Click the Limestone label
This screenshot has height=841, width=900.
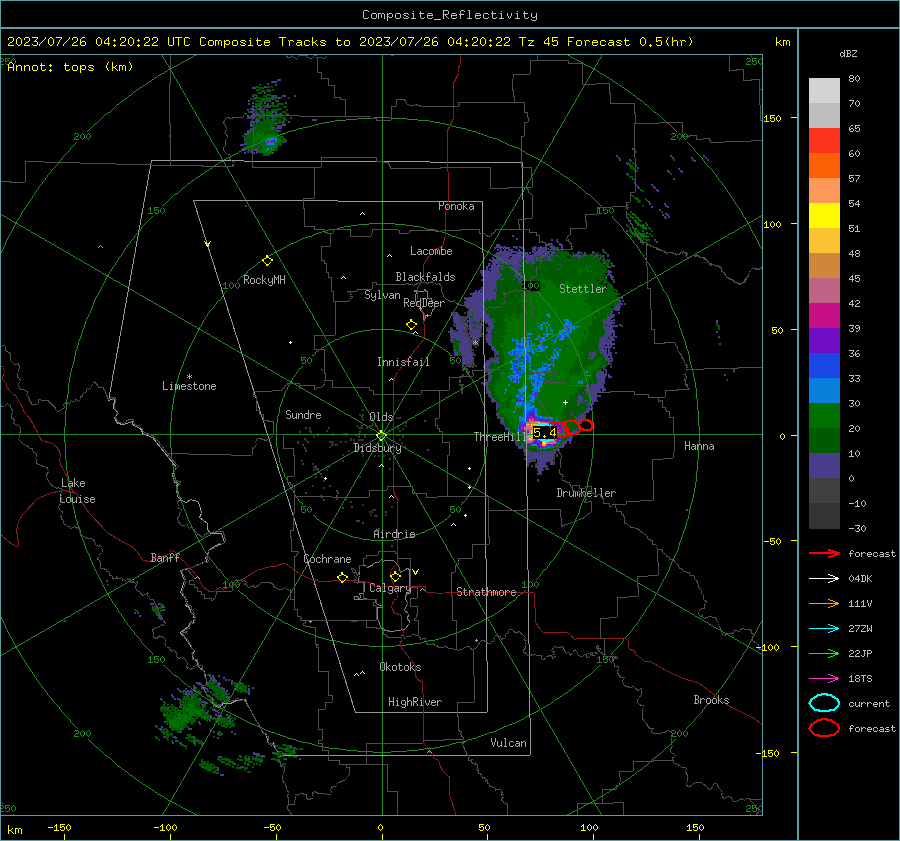(189, 386)
